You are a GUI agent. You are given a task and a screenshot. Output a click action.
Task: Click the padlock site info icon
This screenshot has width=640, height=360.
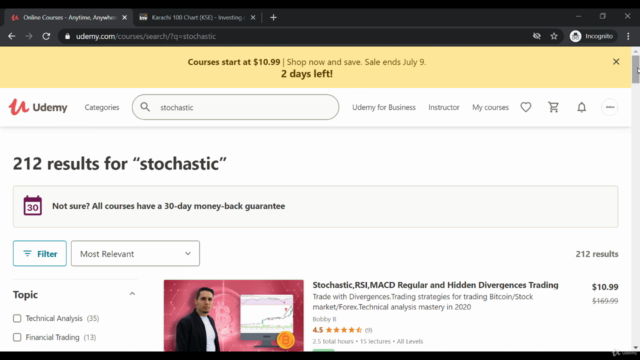click(x=67, y=36)
